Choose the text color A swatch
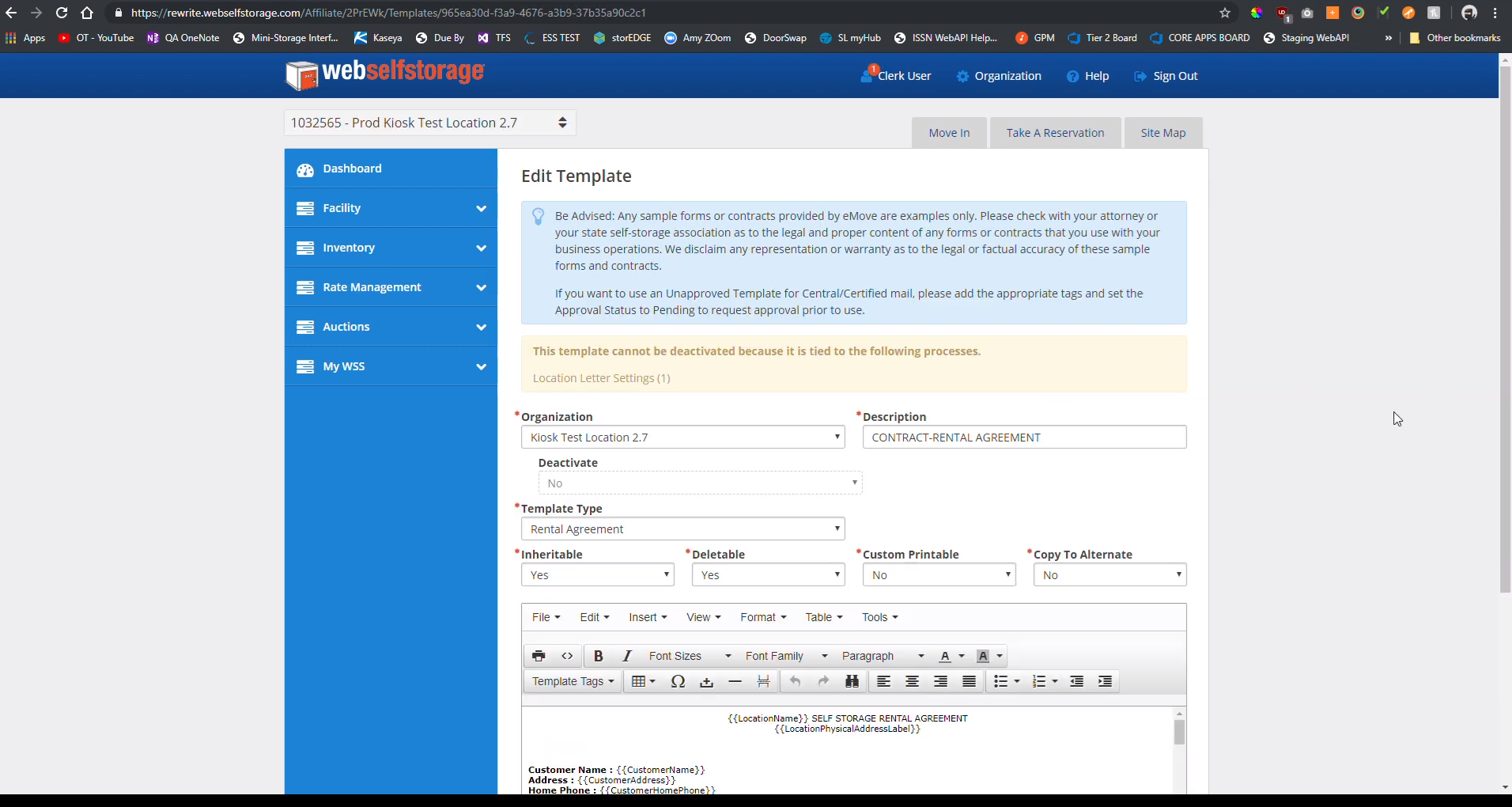This screenshot has width=1512, height=807. [x=944, y=656]
